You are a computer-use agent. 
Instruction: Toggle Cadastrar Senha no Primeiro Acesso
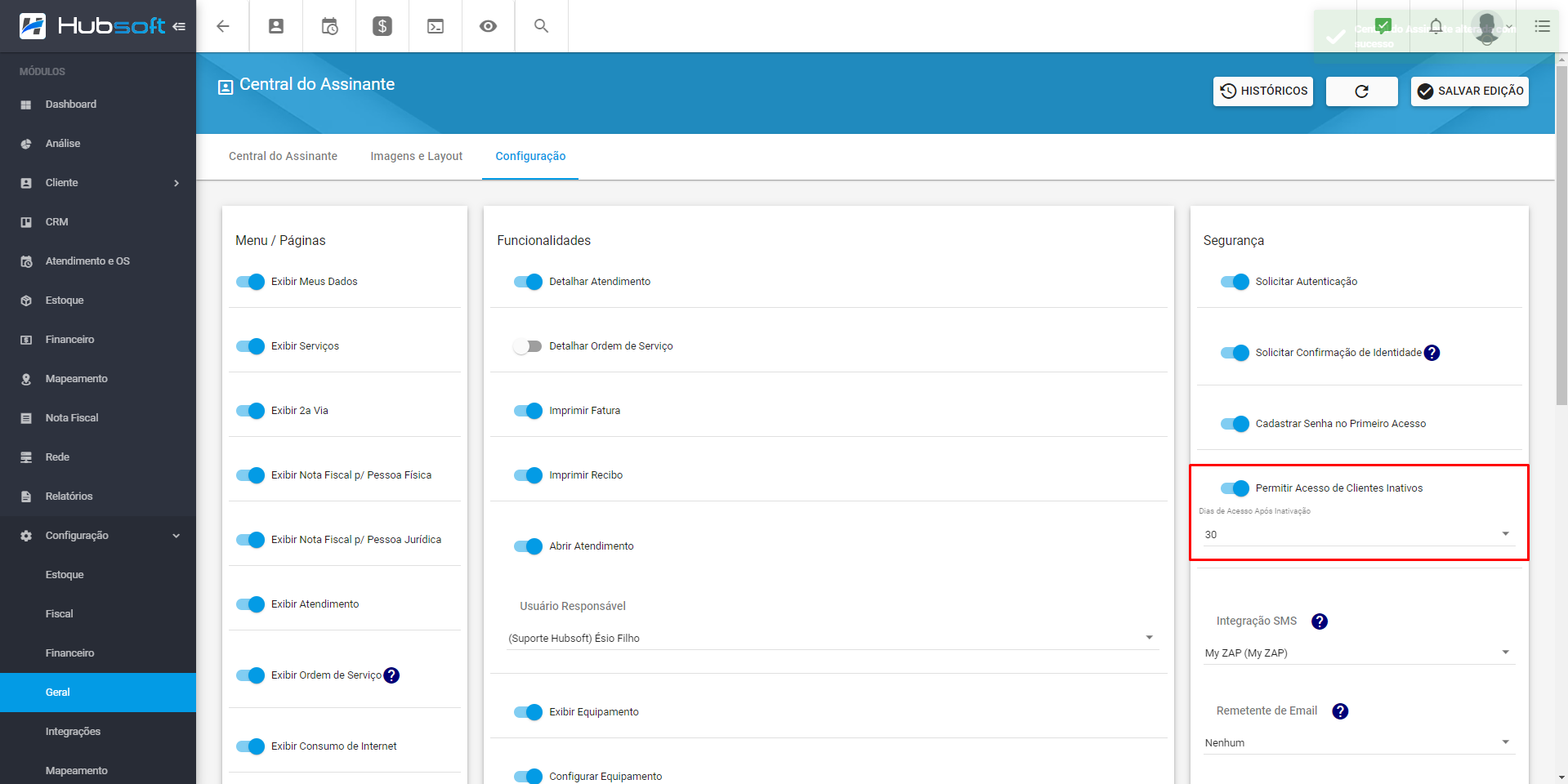(x=1235, y=424)
